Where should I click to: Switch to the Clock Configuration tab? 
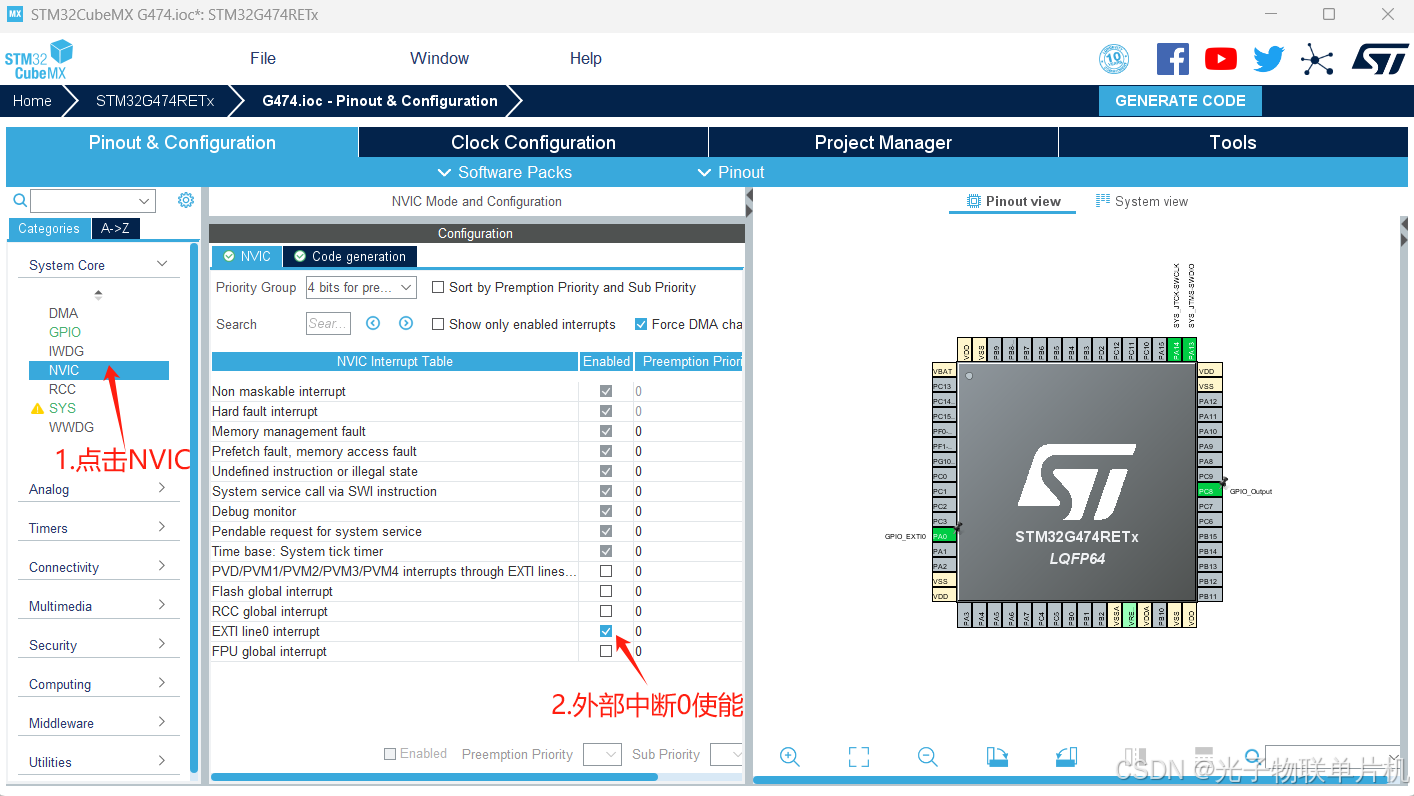coord(533,142)
